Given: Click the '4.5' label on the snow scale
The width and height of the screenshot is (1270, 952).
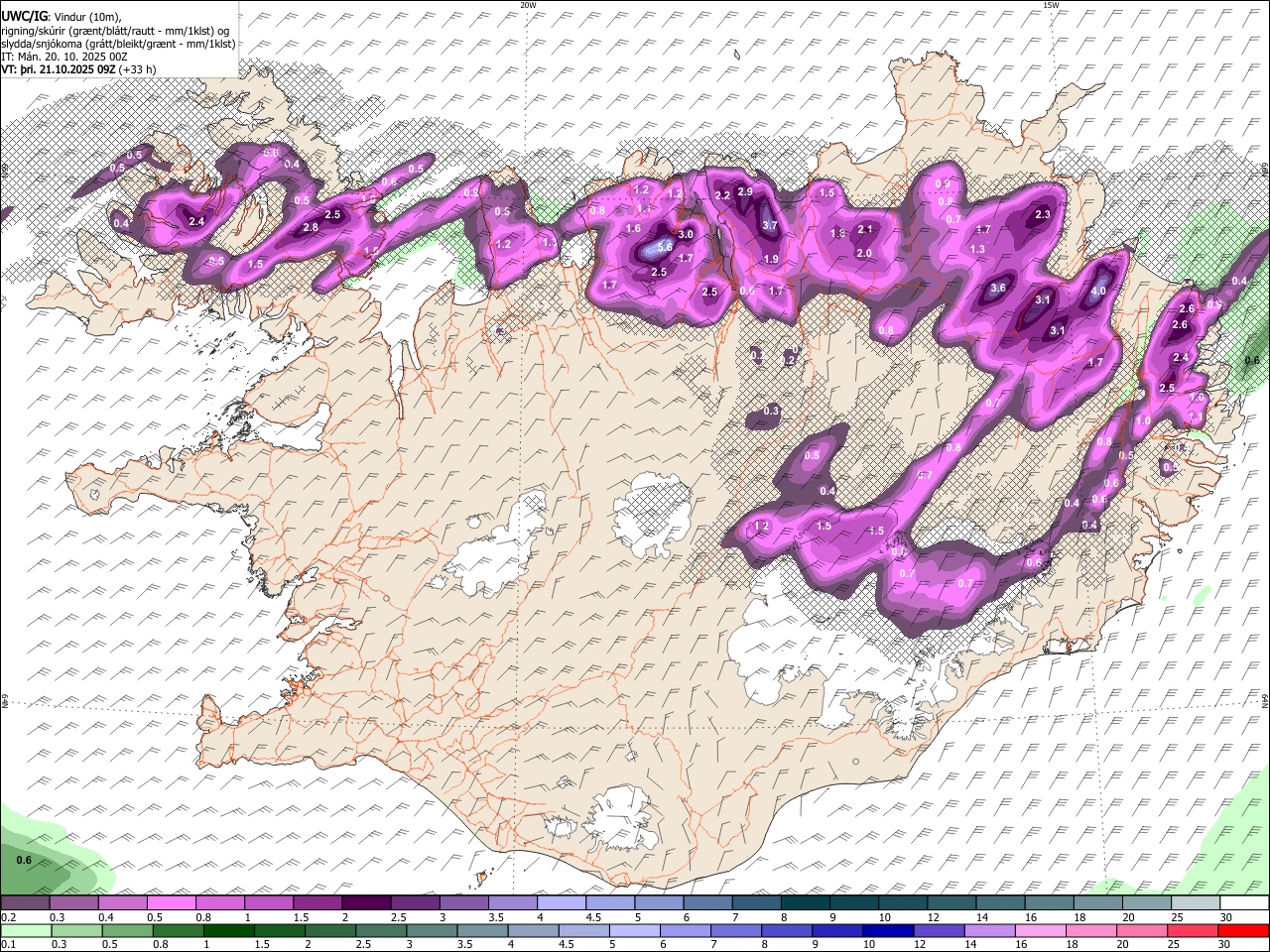Looking at the screenshot, I should 593,917.
